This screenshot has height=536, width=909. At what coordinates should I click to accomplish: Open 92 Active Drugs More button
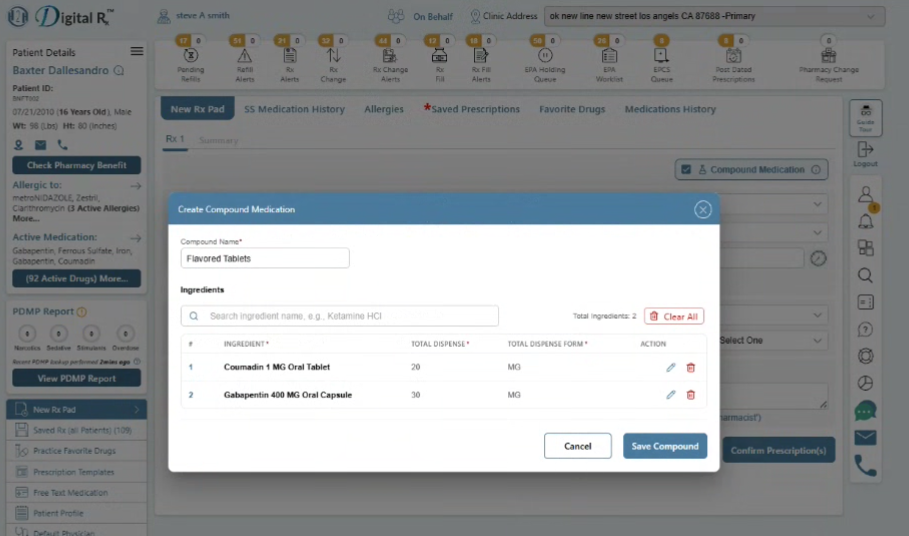coord(77,279)
